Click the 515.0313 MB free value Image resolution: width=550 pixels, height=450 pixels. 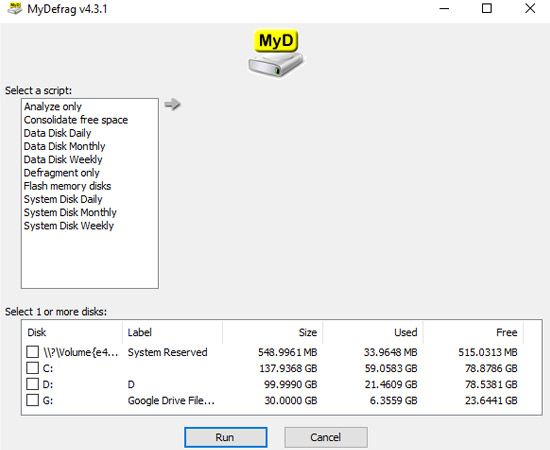coord(488,352)
